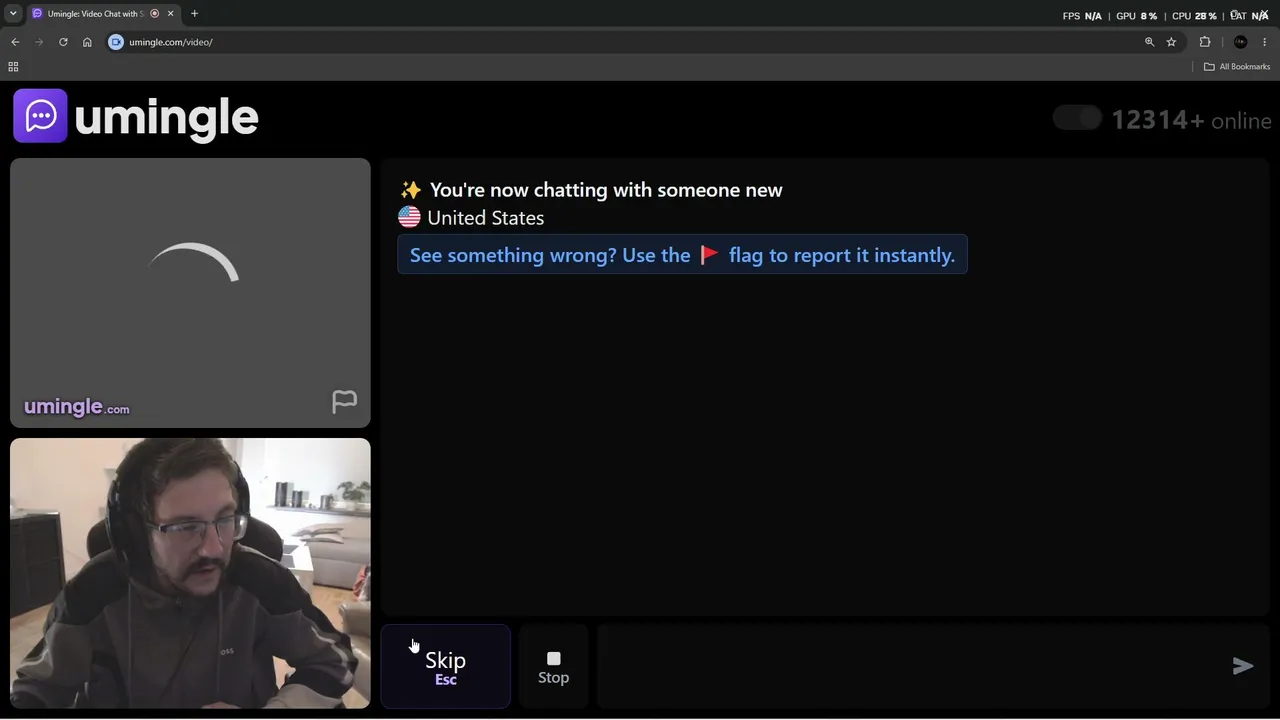Screen dimensions: 1280x720
Task: Click the 'United States' country label
Action: (x=485, y=218)
